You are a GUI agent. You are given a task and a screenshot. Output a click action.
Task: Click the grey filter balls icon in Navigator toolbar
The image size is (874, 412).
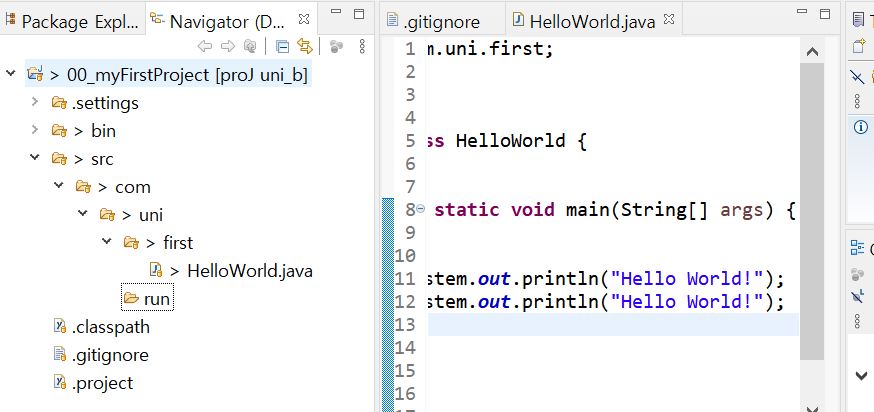(336, 46)
